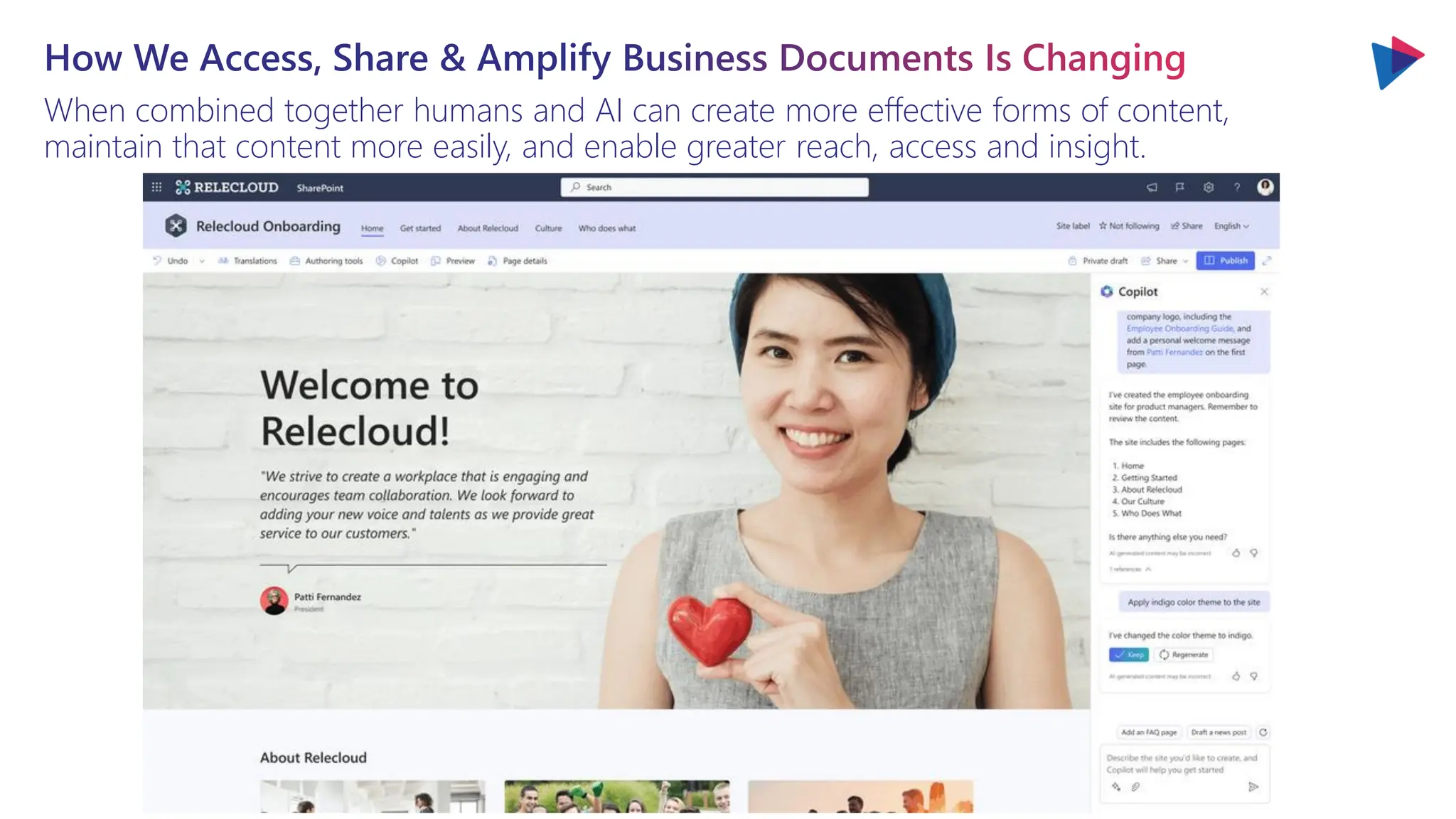Viewport: 1456px width, 819px height.
Task: Click the welcome quote paragraph
Action: pos(427,505)
